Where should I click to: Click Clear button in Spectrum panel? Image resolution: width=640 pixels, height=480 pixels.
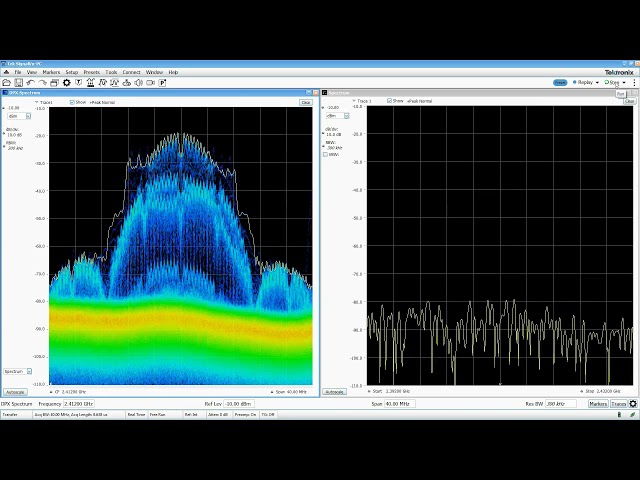point(629,101)
